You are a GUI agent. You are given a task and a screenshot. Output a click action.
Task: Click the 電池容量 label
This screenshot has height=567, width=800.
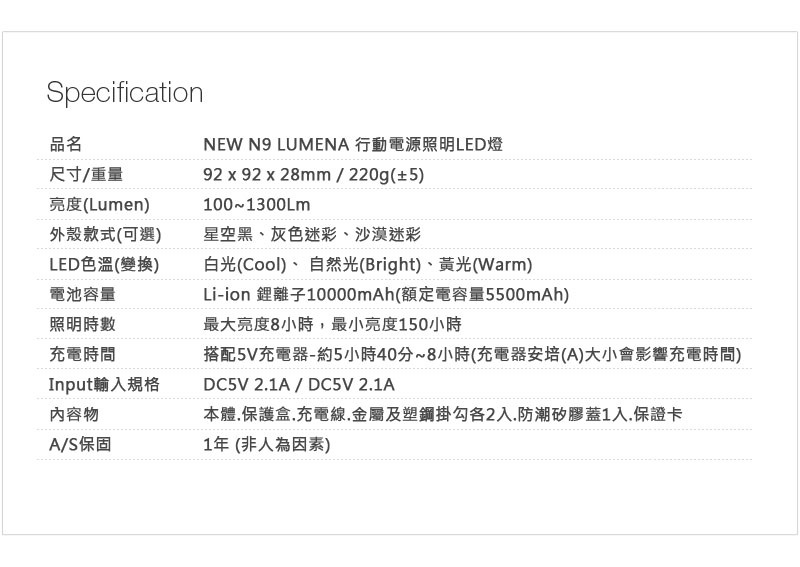click(82, 295)
